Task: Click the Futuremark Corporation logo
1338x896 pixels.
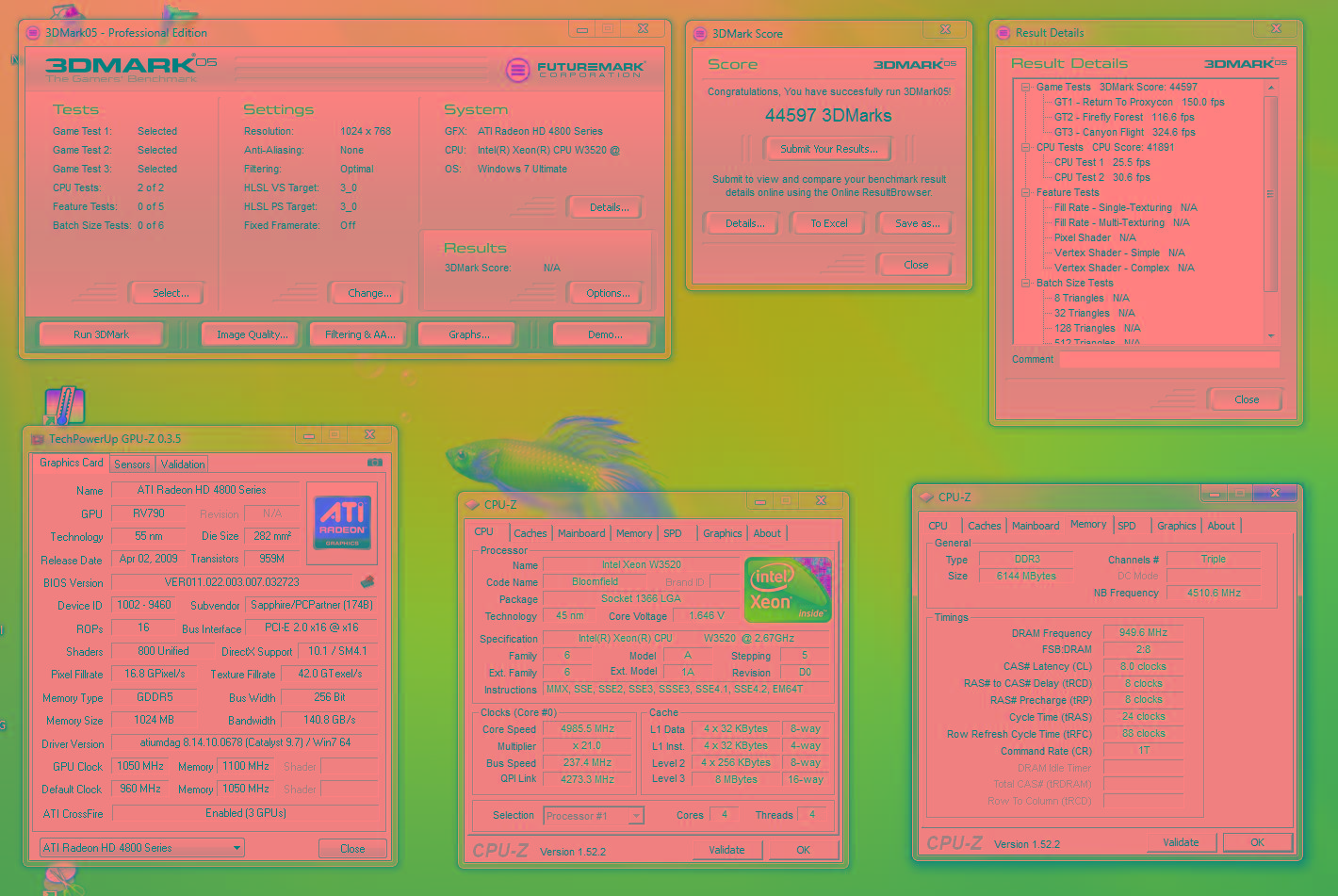Action: point(575,69)
